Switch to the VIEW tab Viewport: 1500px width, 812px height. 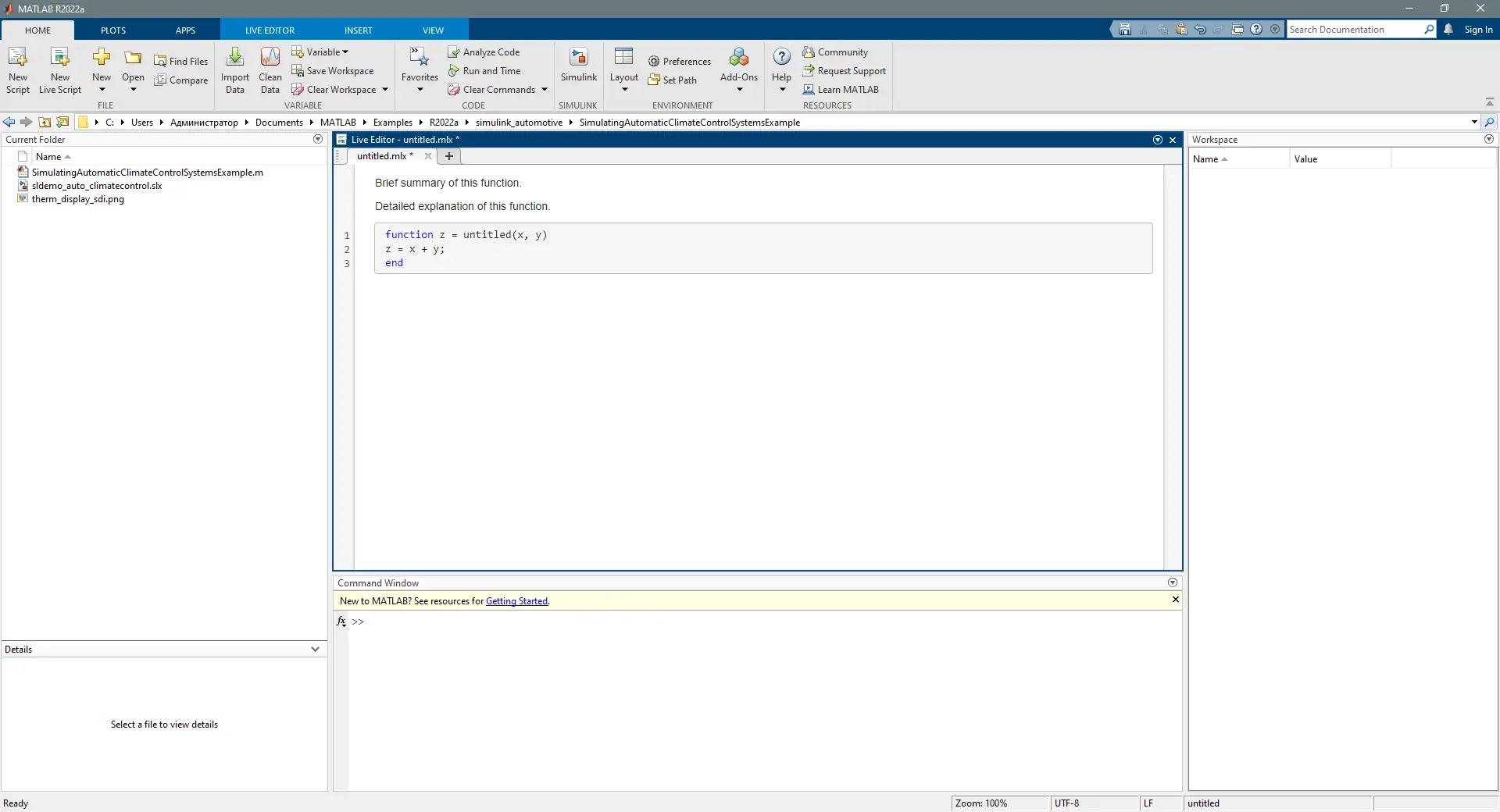pos(433,30)
